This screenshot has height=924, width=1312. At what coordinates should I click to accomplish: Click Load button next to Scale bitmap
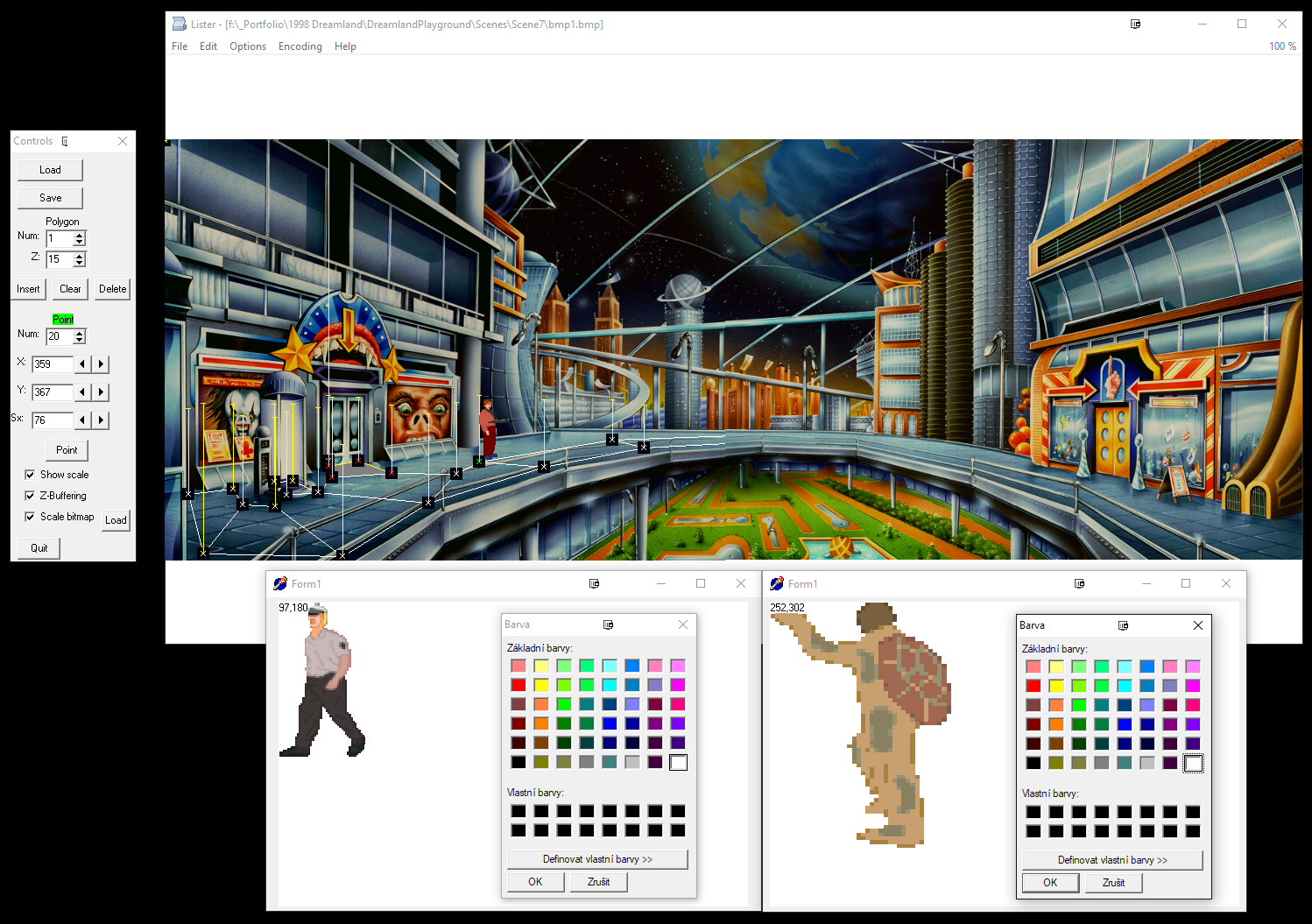click(x=116, y=520)
